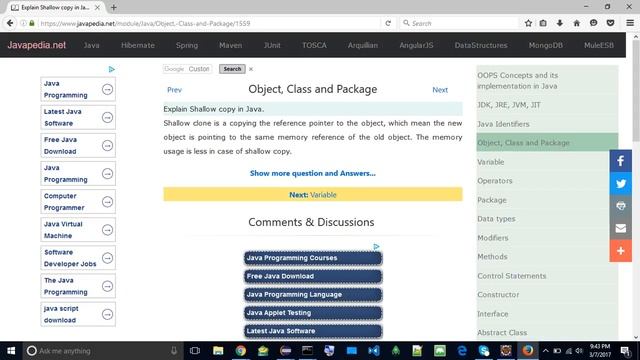
Task: Click the smiley chat toolbar icon
Action: [x=593, y=23]
